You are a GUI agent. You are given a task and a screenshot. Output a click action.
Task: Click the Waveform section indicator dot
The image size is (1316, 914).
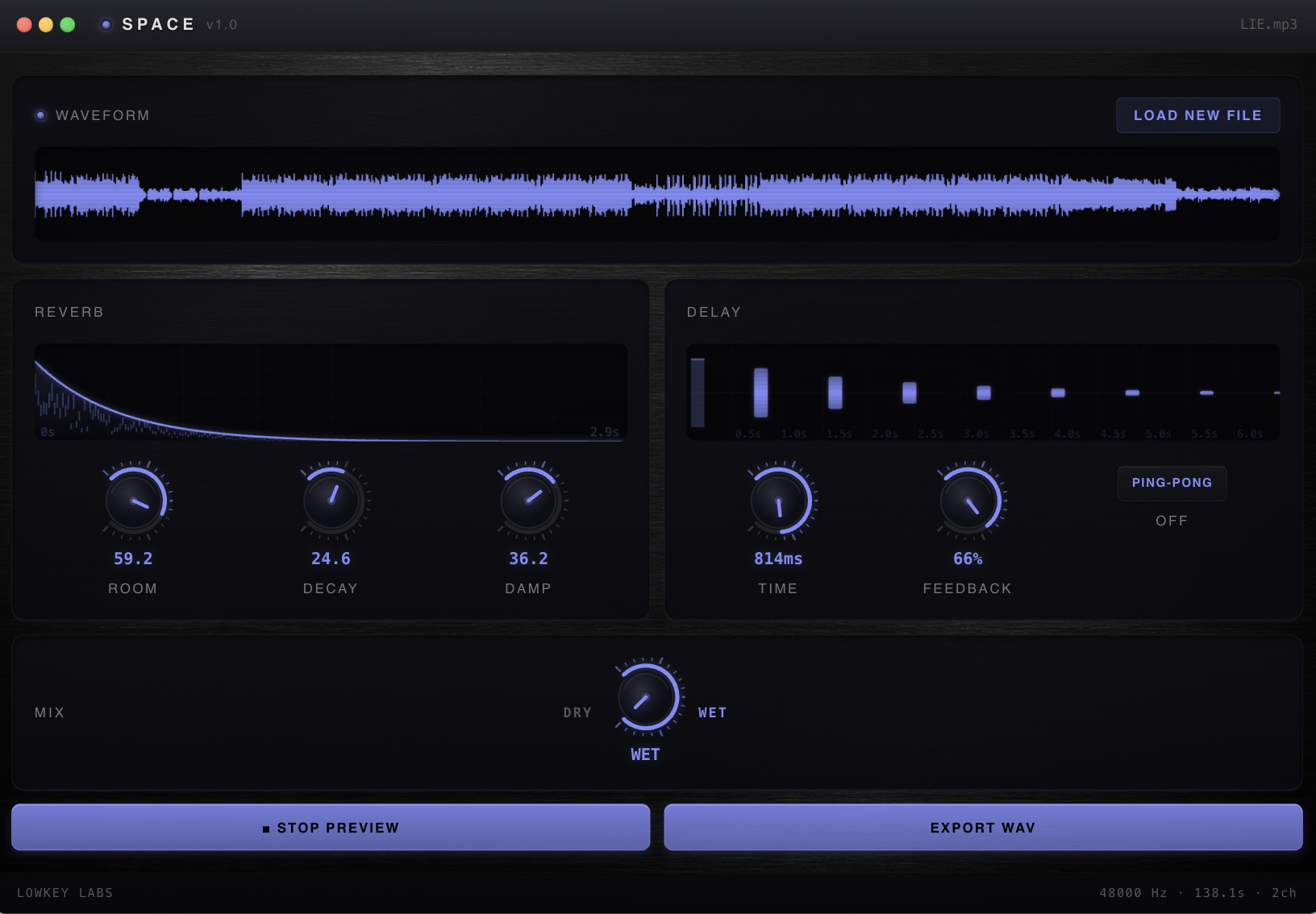point(41,115)
